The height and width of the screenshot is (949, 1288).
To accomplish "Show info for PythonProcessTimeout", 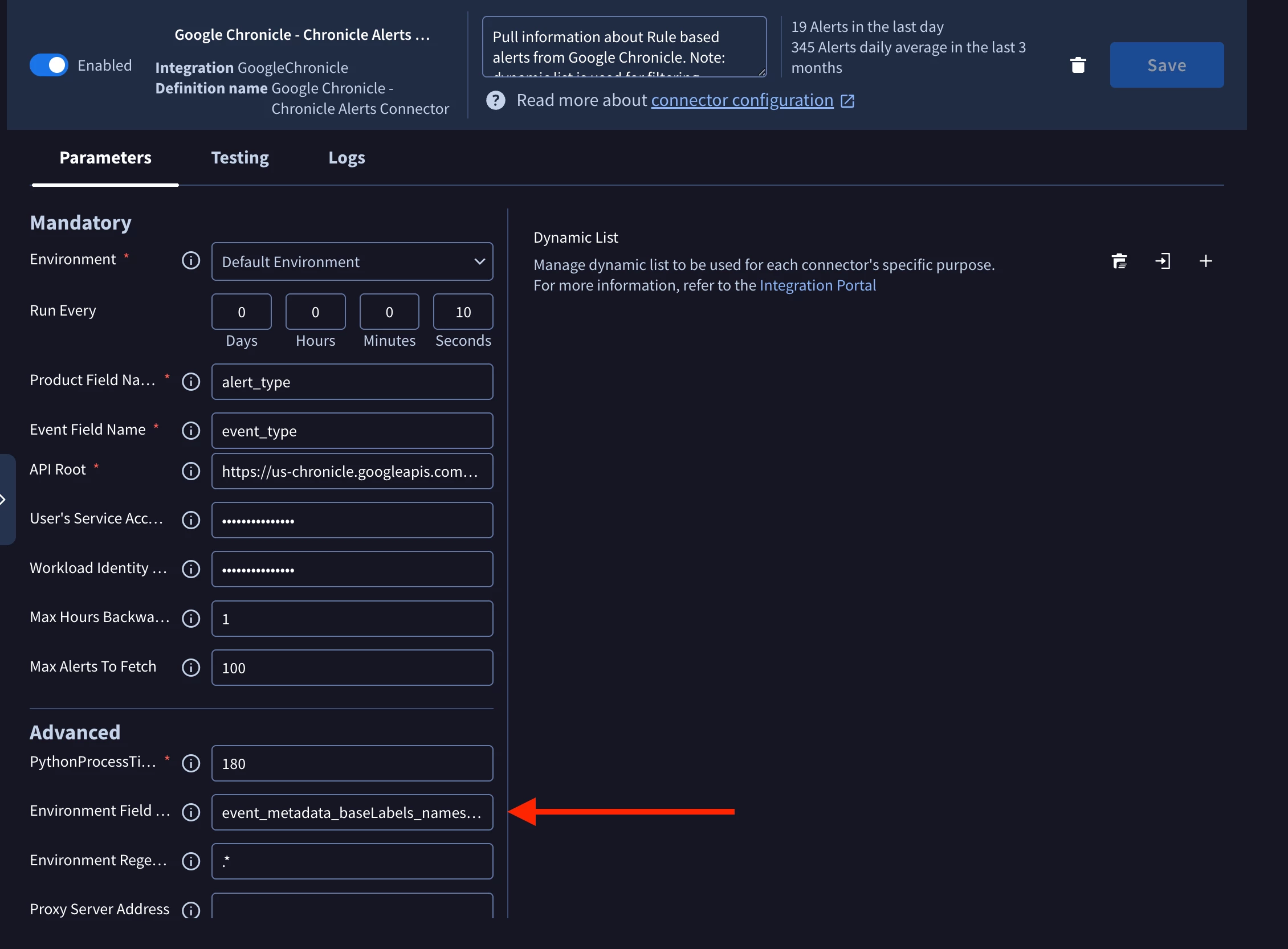I will 191,763.
